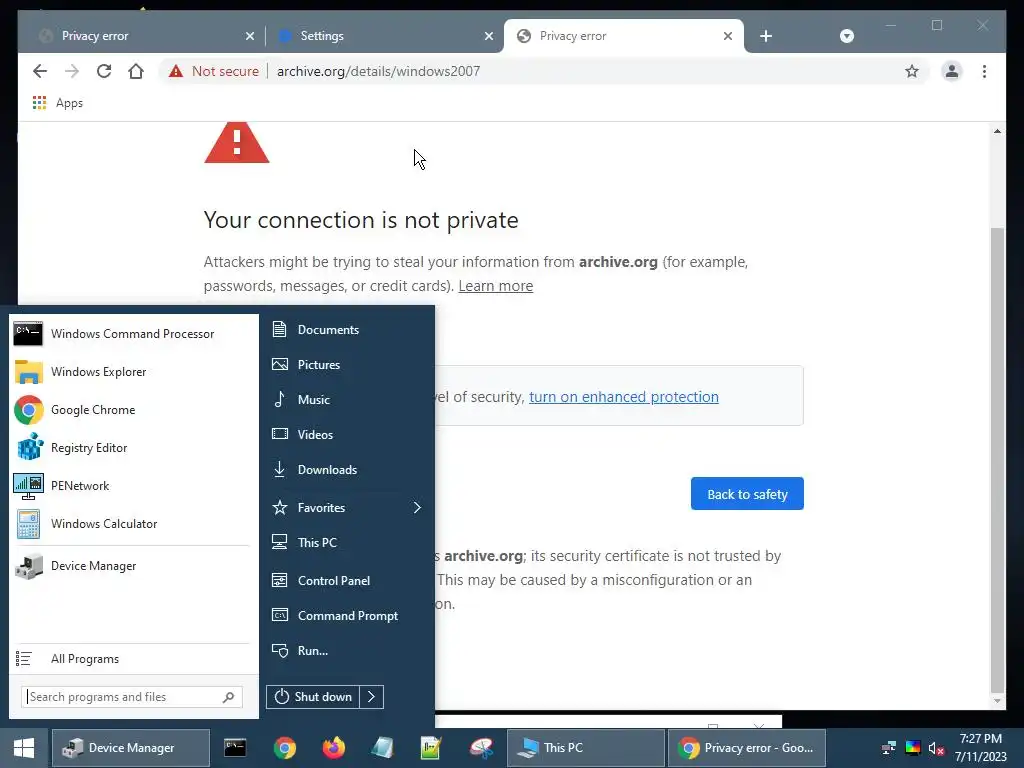
Task: Open Windows Calculator from Start menu
Action: [x=131, y=523]
